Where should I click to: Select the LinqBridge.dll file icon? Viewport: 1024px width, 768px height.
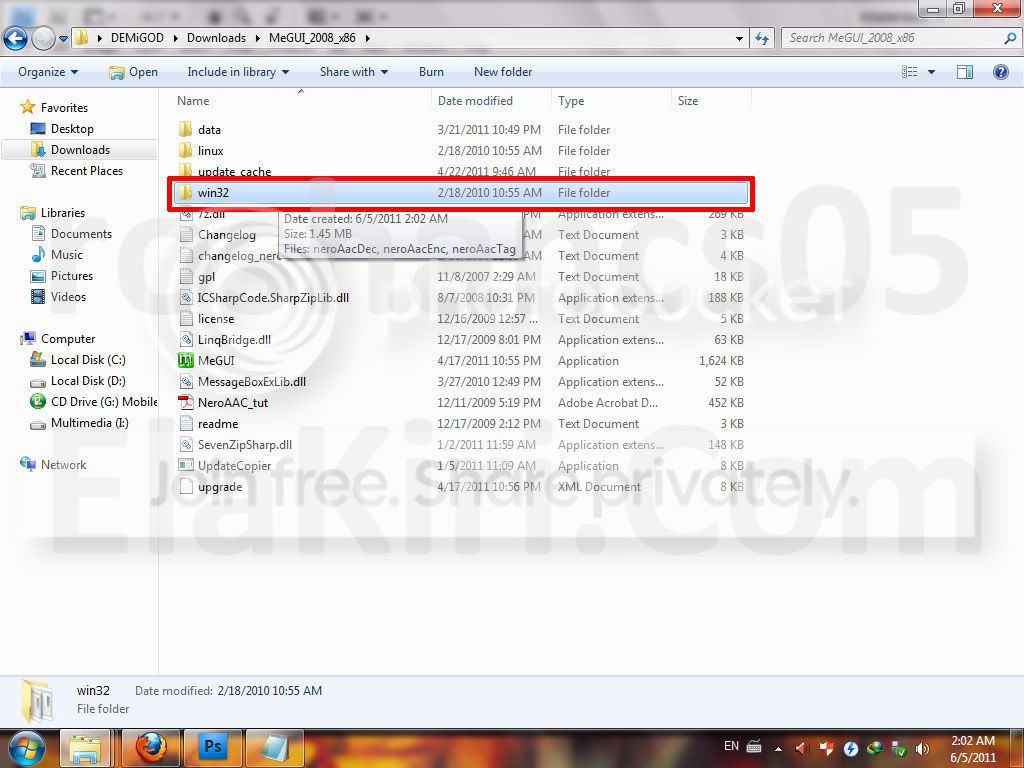[185, 340]
